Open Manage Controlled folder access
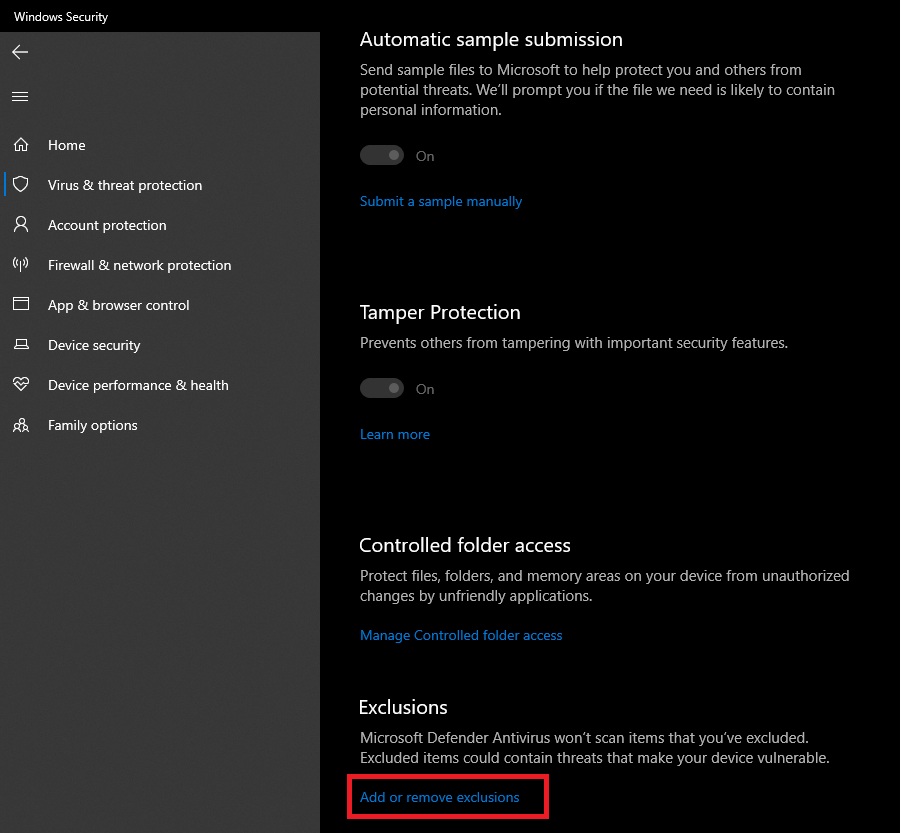 coord(461,635)
